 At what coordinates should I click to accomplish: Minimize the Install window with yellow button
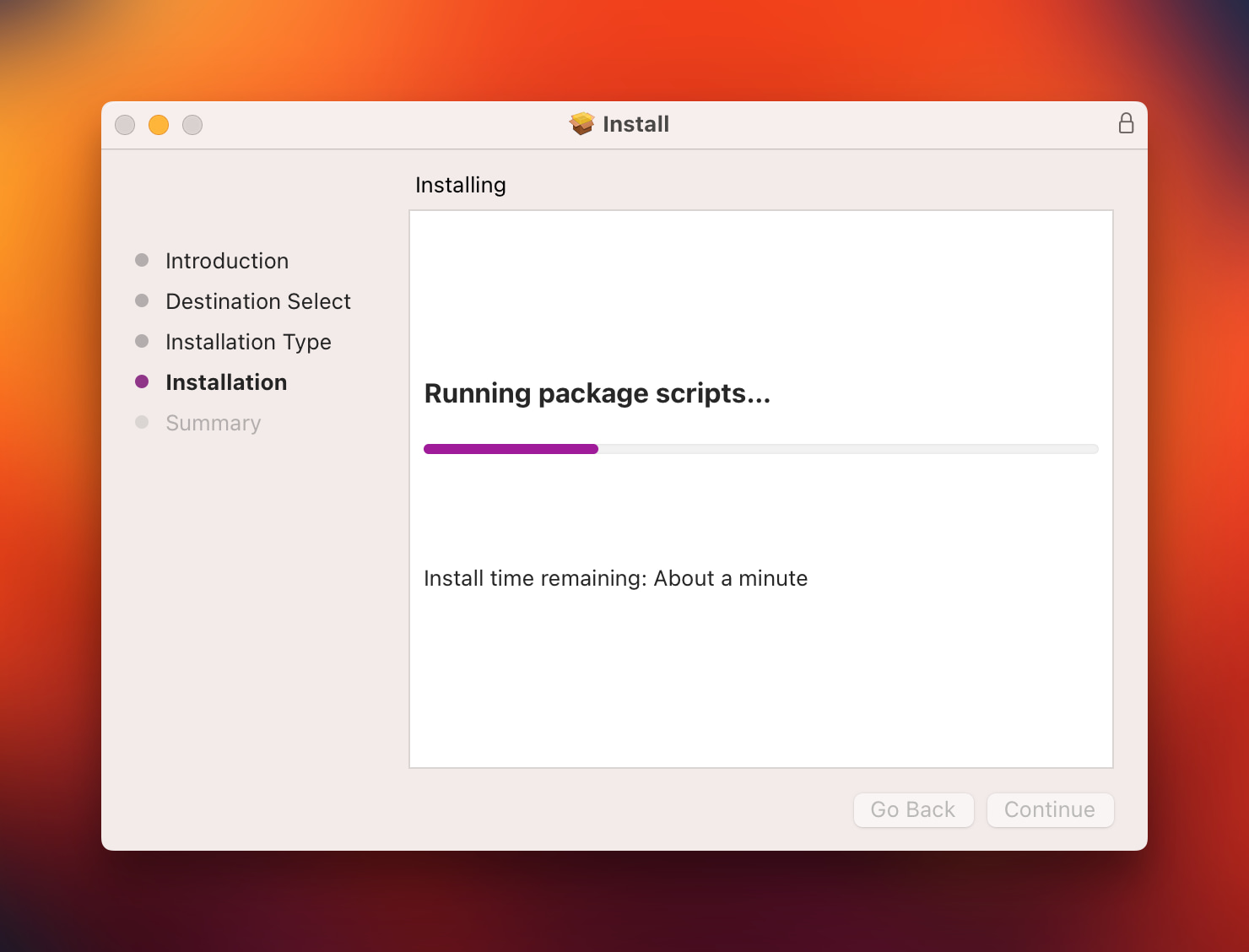[x=159, y=125]
